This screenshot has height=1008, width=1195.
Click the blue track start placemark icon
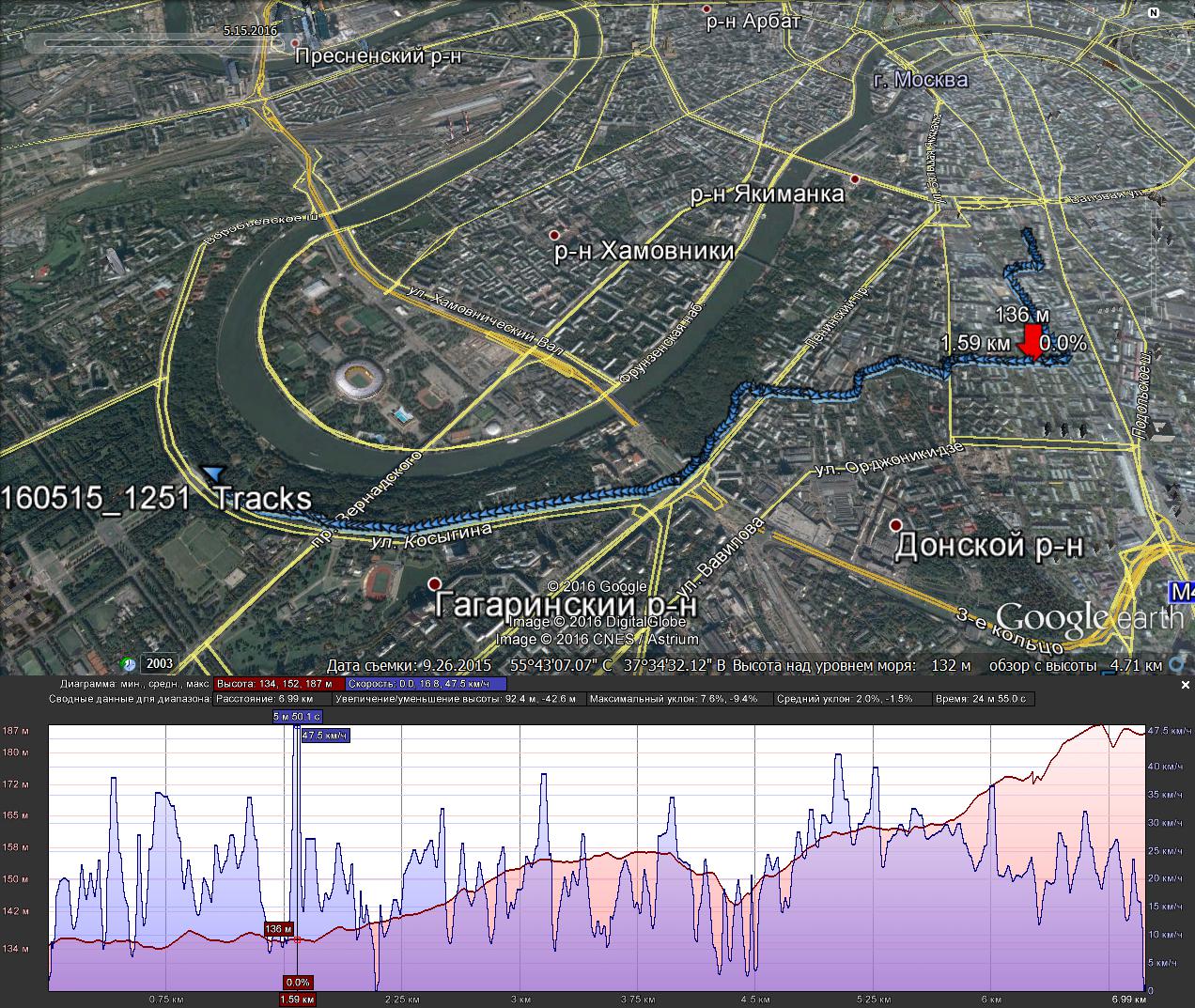[x=214, y=473]
